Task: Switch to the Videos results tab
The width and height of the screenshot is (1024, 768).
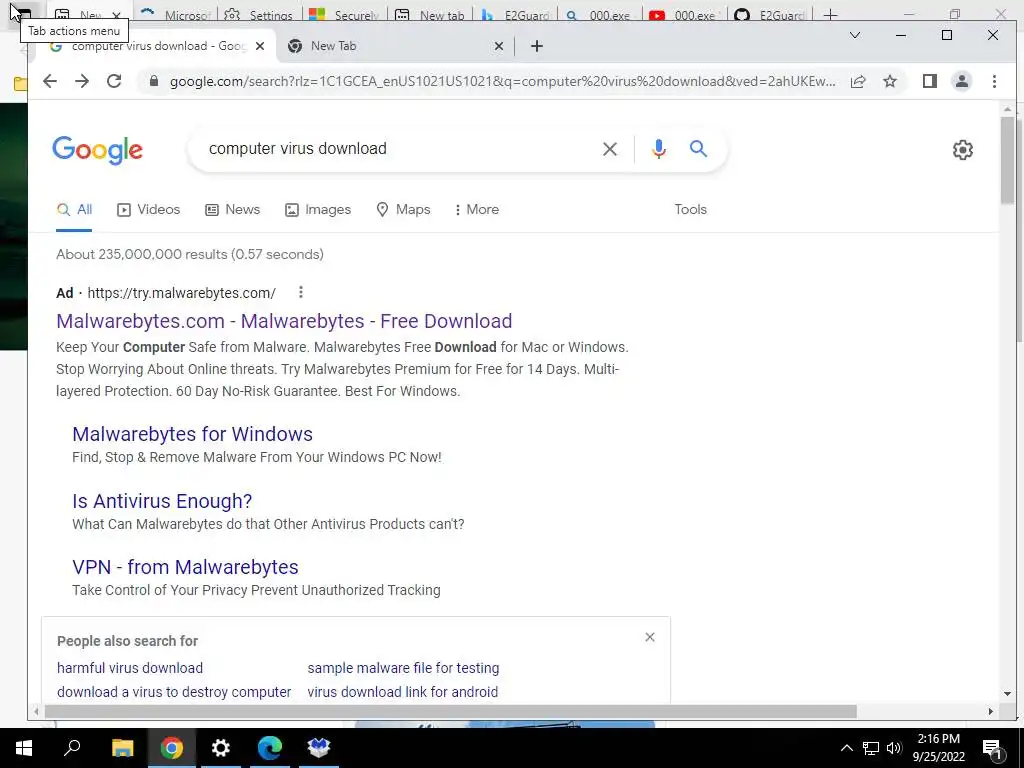Action: point(148,210)
